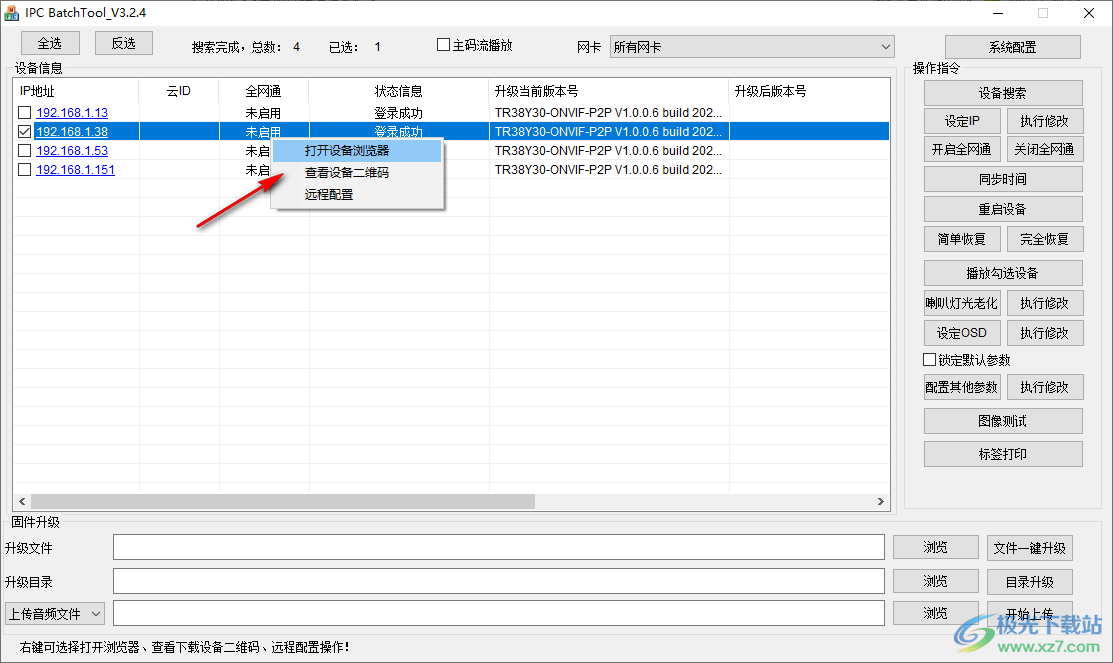This screenshot has height=663, width=1113.
Task: Click 播放勾选设备 to play selected devices
Action: coord(1002,272)
